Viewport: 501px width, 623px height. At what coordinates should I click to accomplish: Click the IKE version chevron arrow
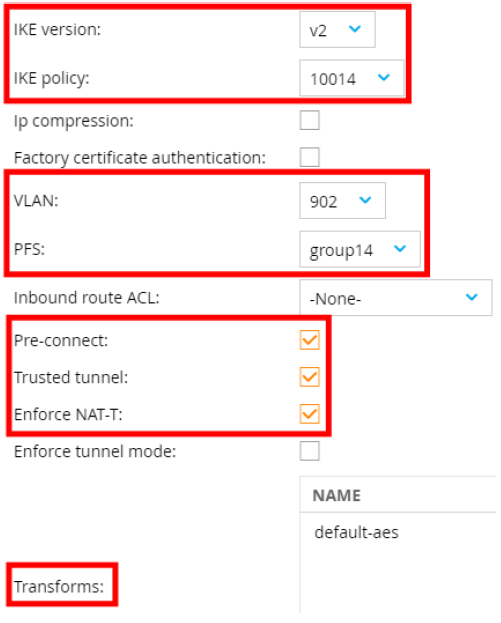[354, 29]
